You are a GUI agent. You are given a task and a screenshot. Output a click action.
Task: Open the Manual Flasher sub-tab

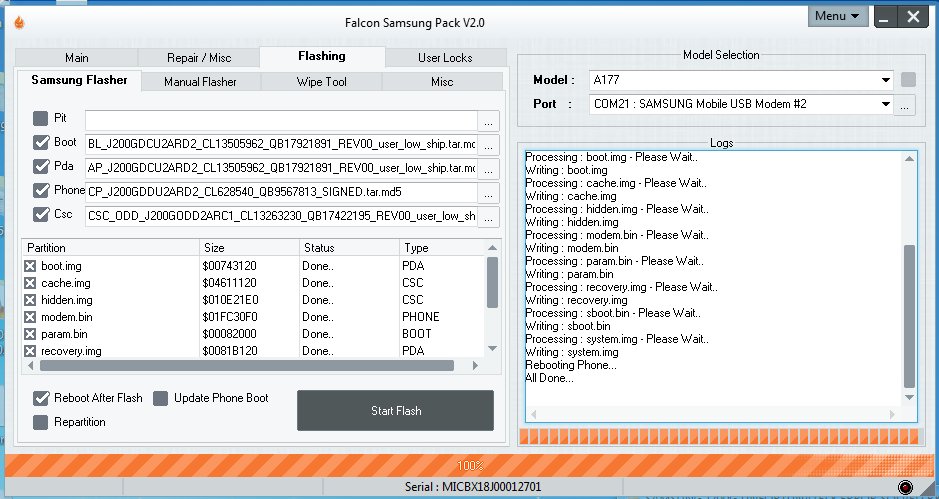200,82
